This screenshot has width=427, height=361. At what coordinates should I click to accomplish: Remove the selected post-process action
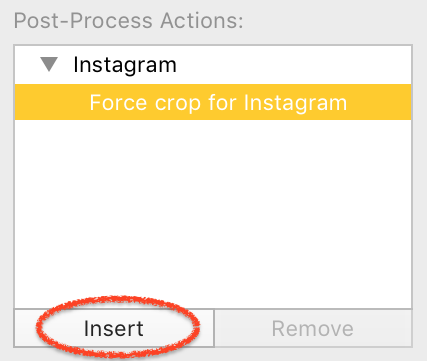tap(313, 328)
